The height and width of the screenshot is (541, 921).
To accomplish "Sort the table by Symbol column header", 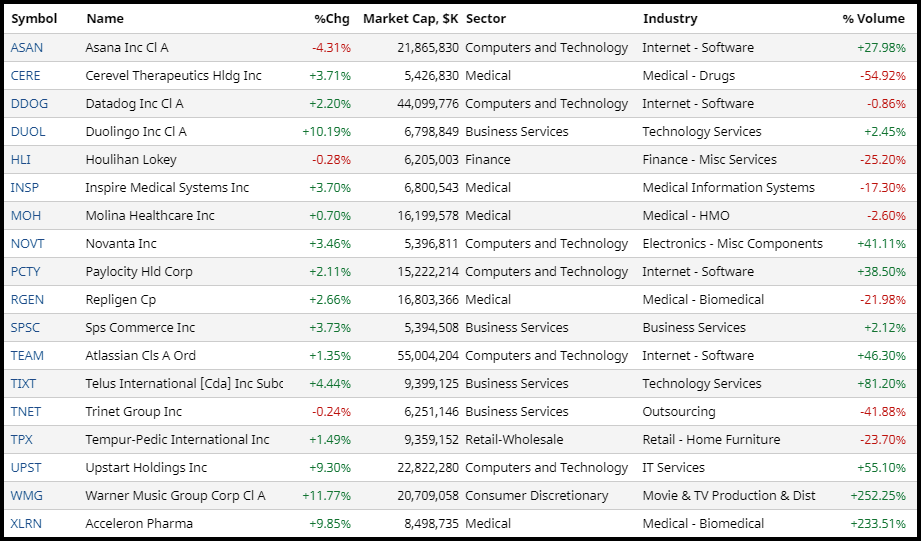I will click(x=34, y=19).
